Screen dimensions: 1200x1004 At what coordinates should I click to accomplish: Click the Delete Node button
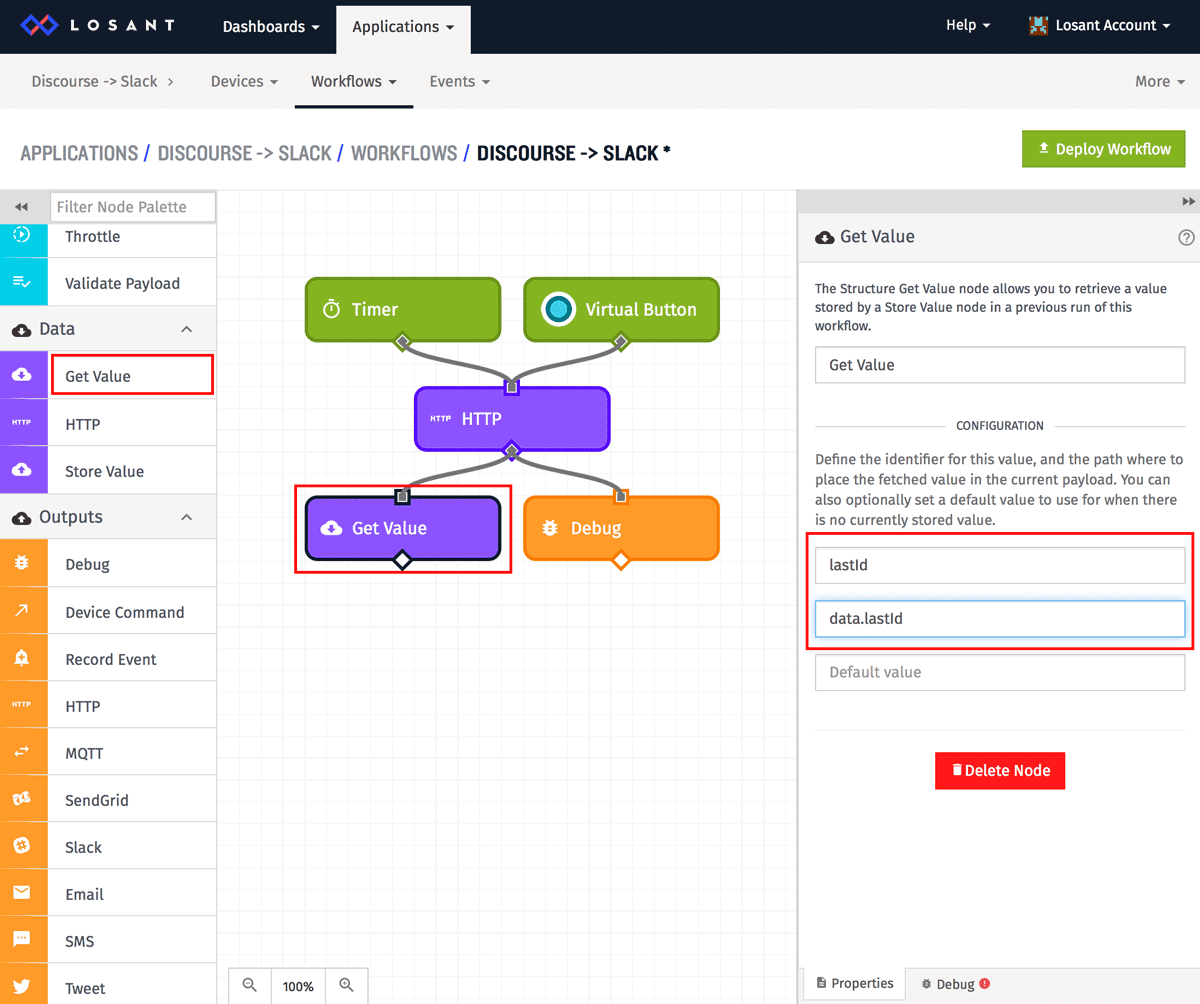(x=999, y=770)
